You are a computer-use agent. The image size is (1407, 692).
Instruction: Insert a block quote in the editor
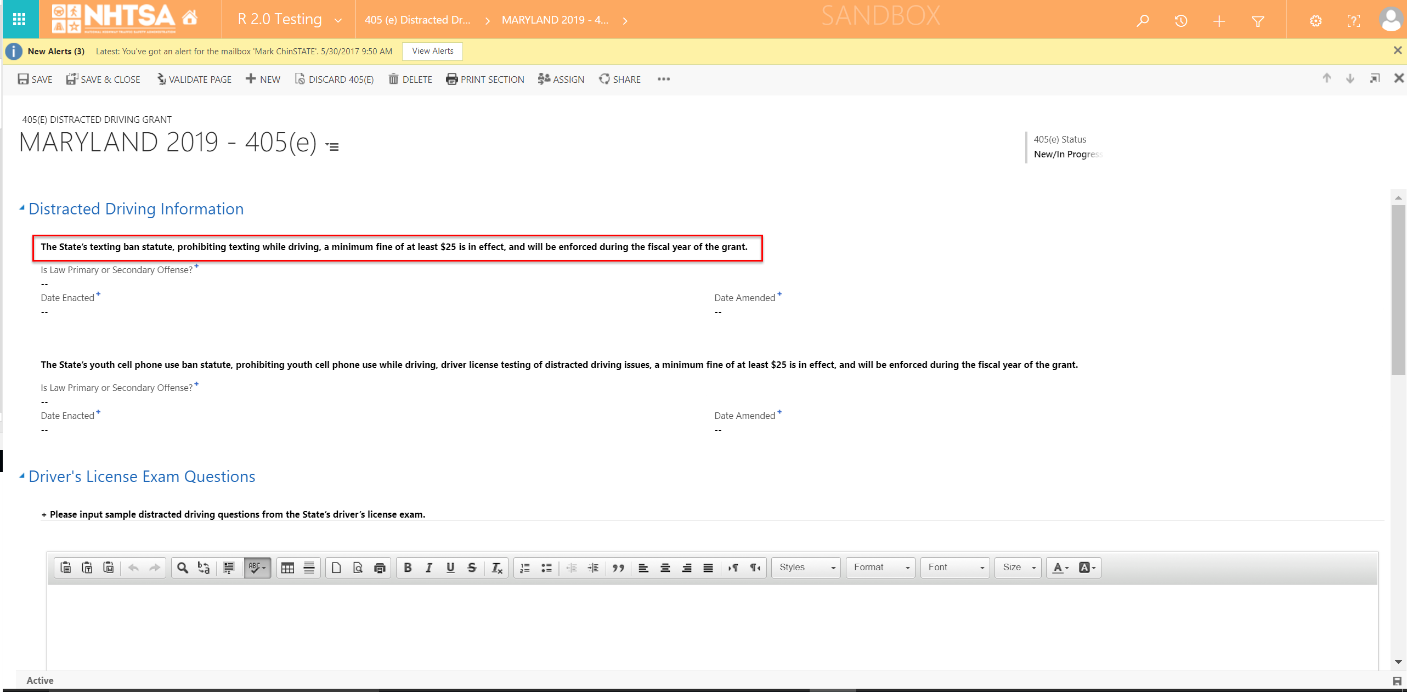tap(618, 568)
